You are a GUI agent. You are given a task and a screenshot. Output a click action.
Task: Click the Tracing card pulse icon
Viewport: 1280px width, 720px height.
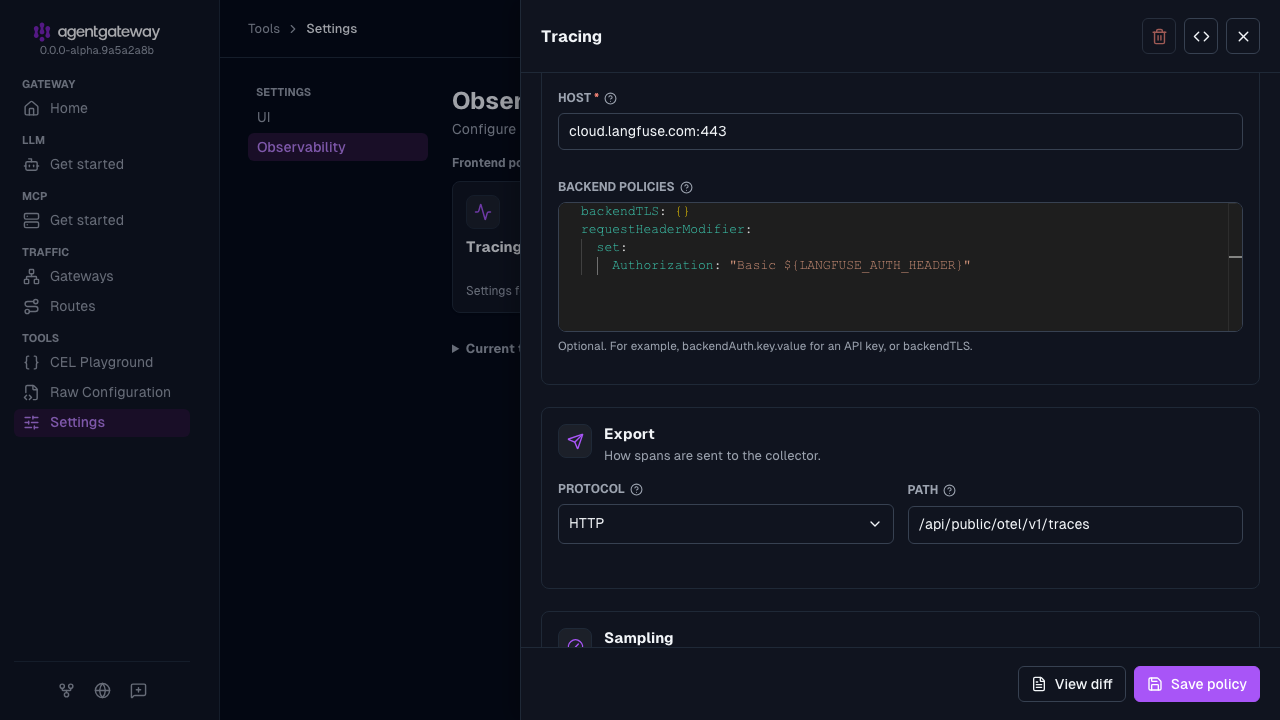click(483, 212)
